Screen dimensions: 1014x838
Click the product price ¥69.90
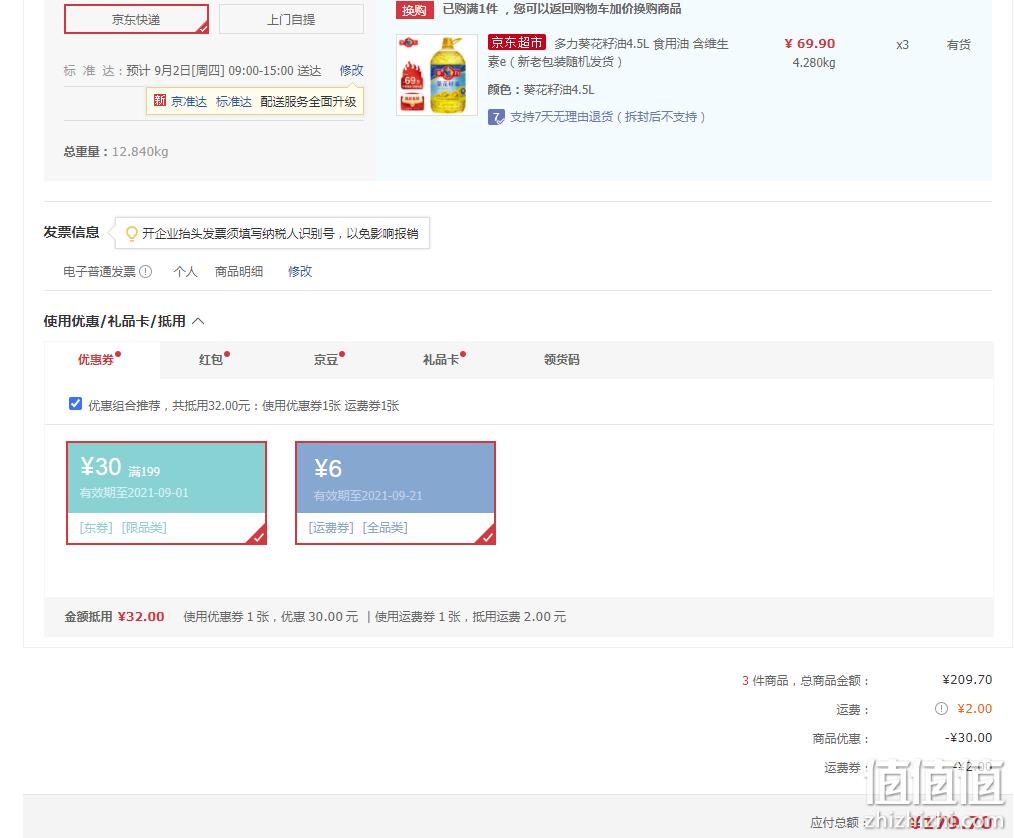(x=810, y=43)
